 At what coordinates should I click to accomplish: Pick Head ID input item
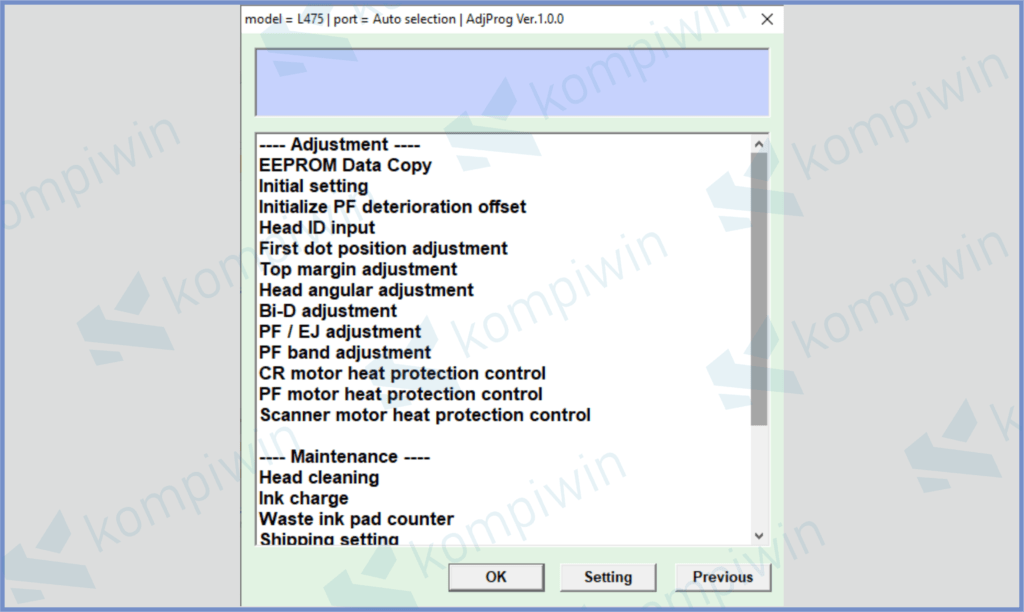point(317,228)
